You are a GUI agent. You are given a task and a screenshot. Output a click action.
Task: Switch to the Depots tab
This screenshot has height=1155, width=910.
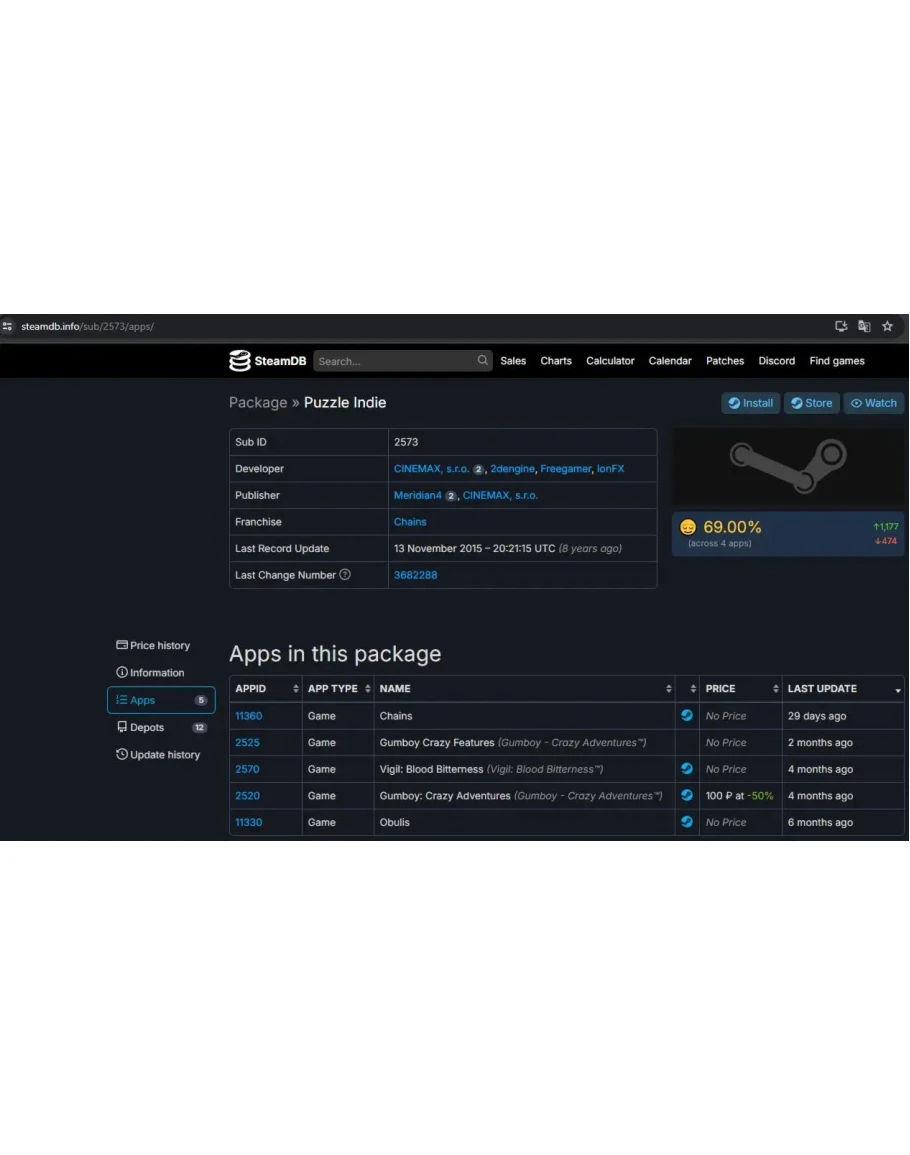tap(161, 727)
